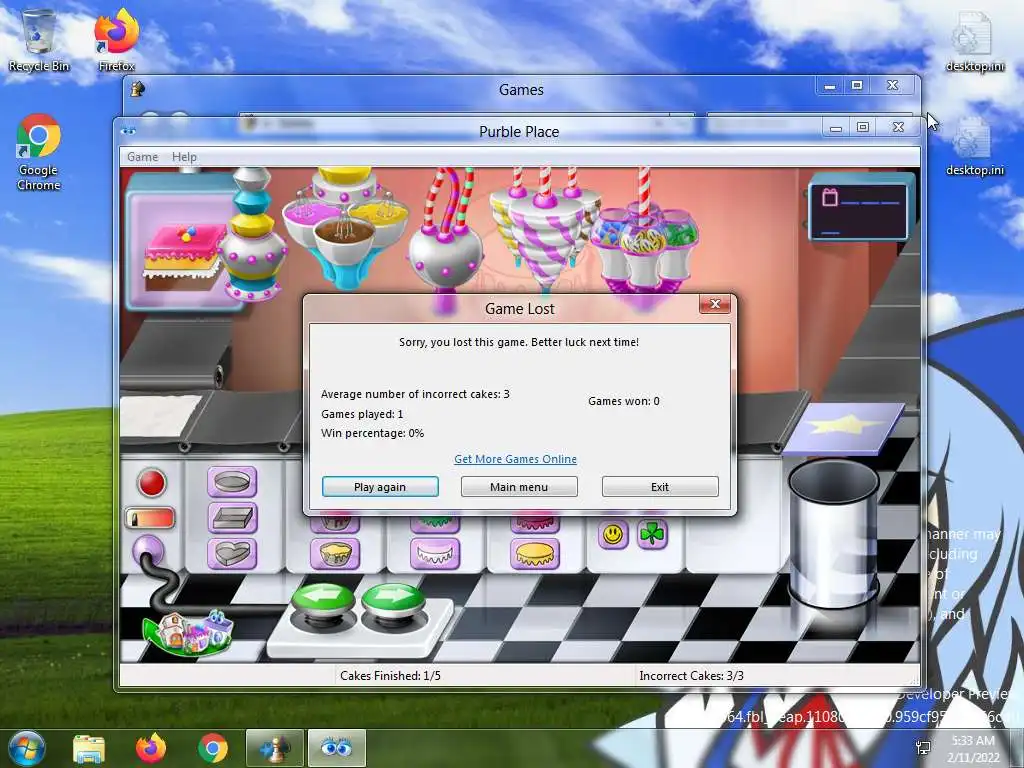Minimize the Purble Place window
This screenshot has width=1024, height=768.
pyautogui.click(x=836, y=127)
